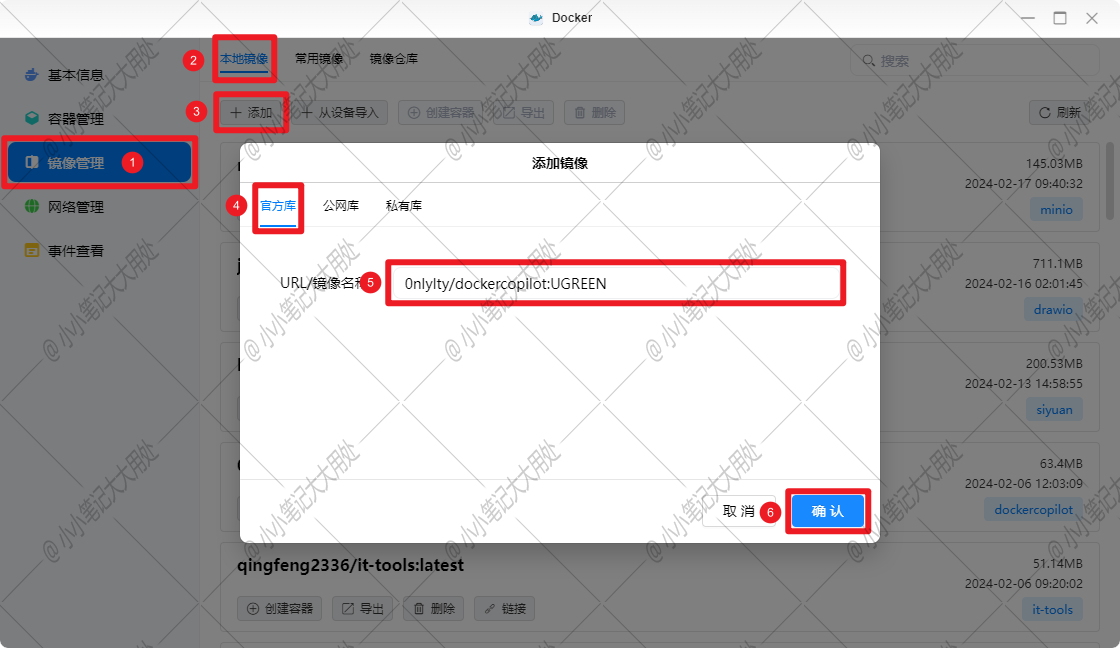The height and width of the screenshot is (648, 1120).
Task: Focus the 搜索 search field
Action: coord(974,61)
